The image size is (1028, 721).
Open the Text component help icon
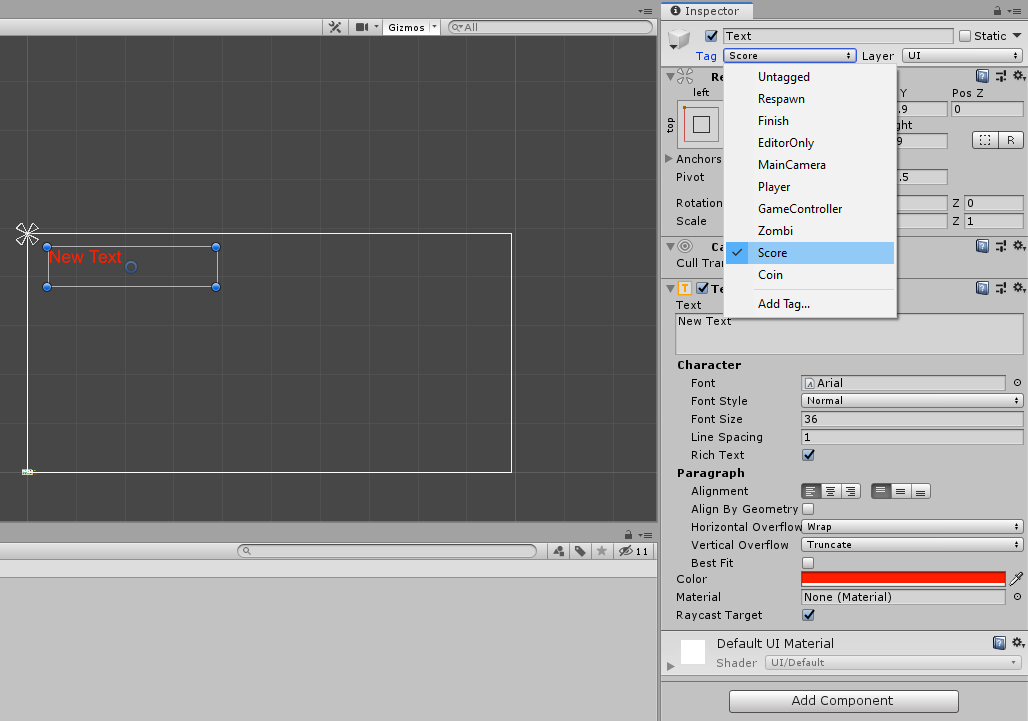pos(982,288)
